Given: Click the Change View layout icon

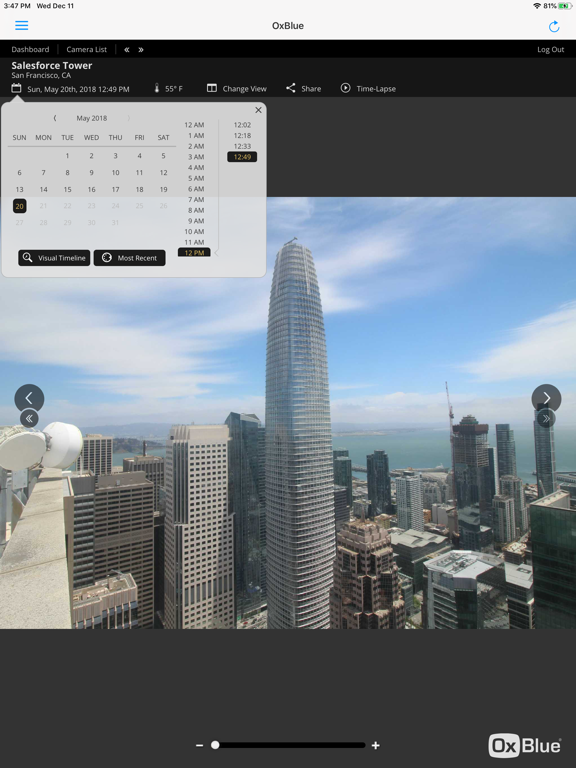Looking at the screenshot, I should pos(212,88).
